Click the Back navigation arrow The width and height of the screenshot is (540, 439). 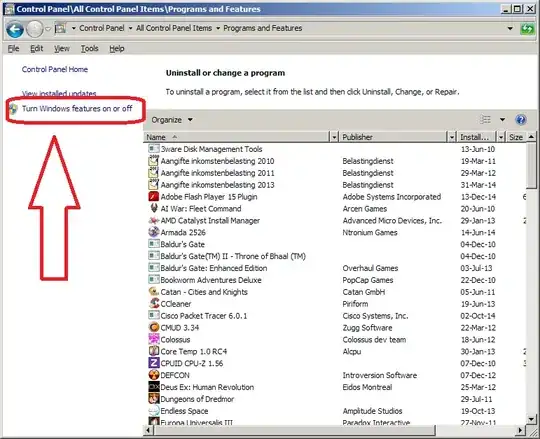(15, 29)
